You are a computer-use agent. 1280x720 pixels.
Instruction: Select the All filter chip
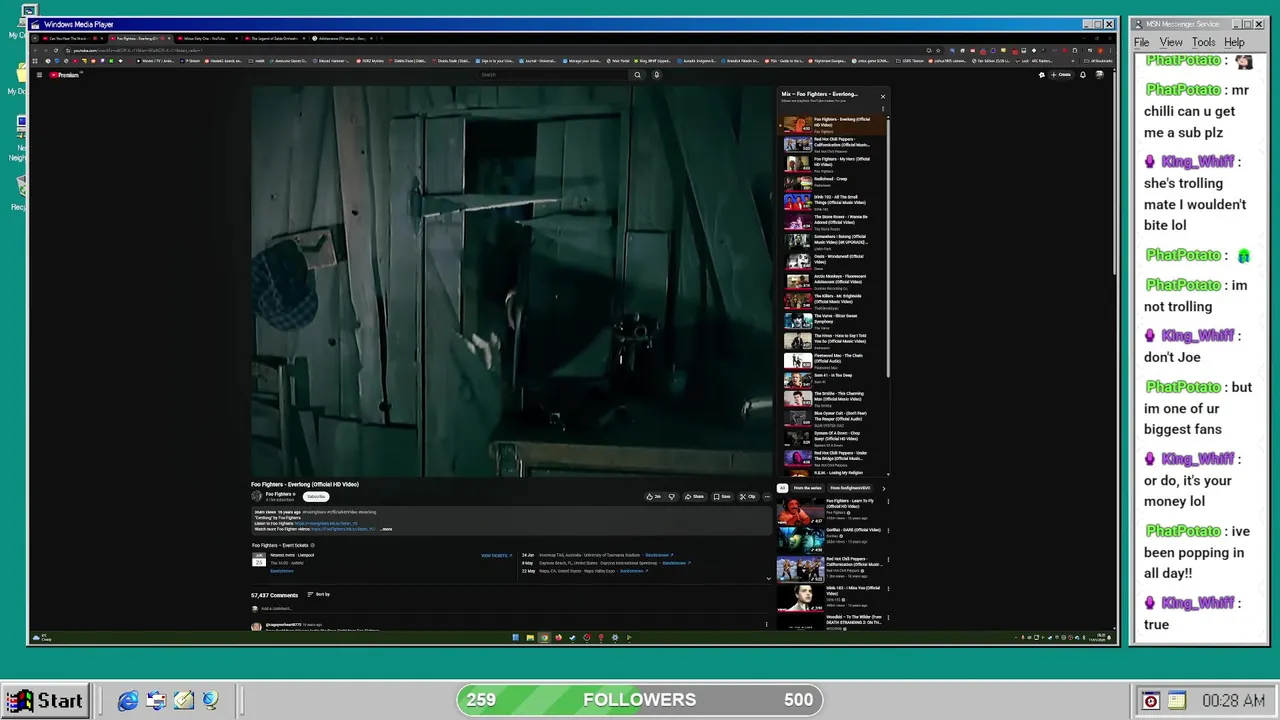point(783,488)
